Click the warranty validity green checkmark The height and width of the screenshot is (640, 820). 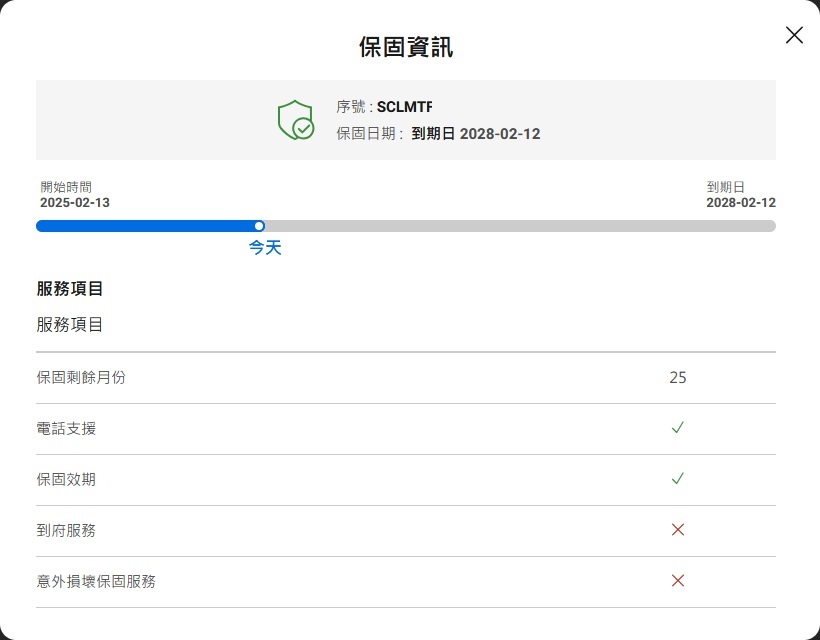tap(678, 479)
